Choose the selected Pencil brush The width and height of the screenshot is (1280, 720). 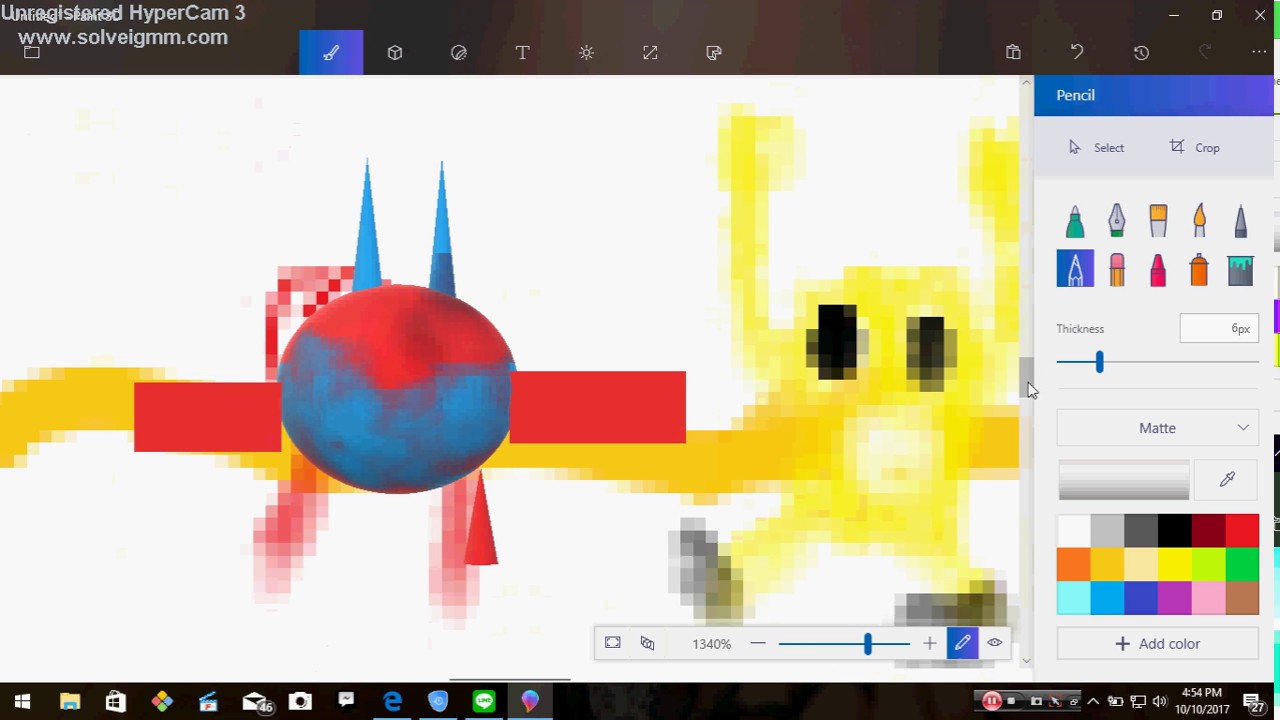1075,269
